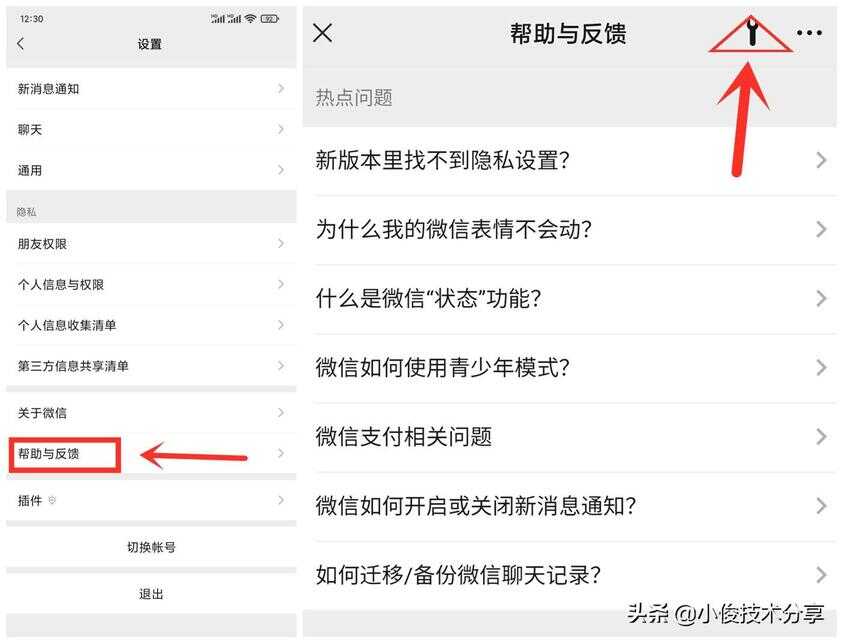
Task: Open question 微信如何使用青少年模式?
Action: pyautogui.click(x=570, y=368)
